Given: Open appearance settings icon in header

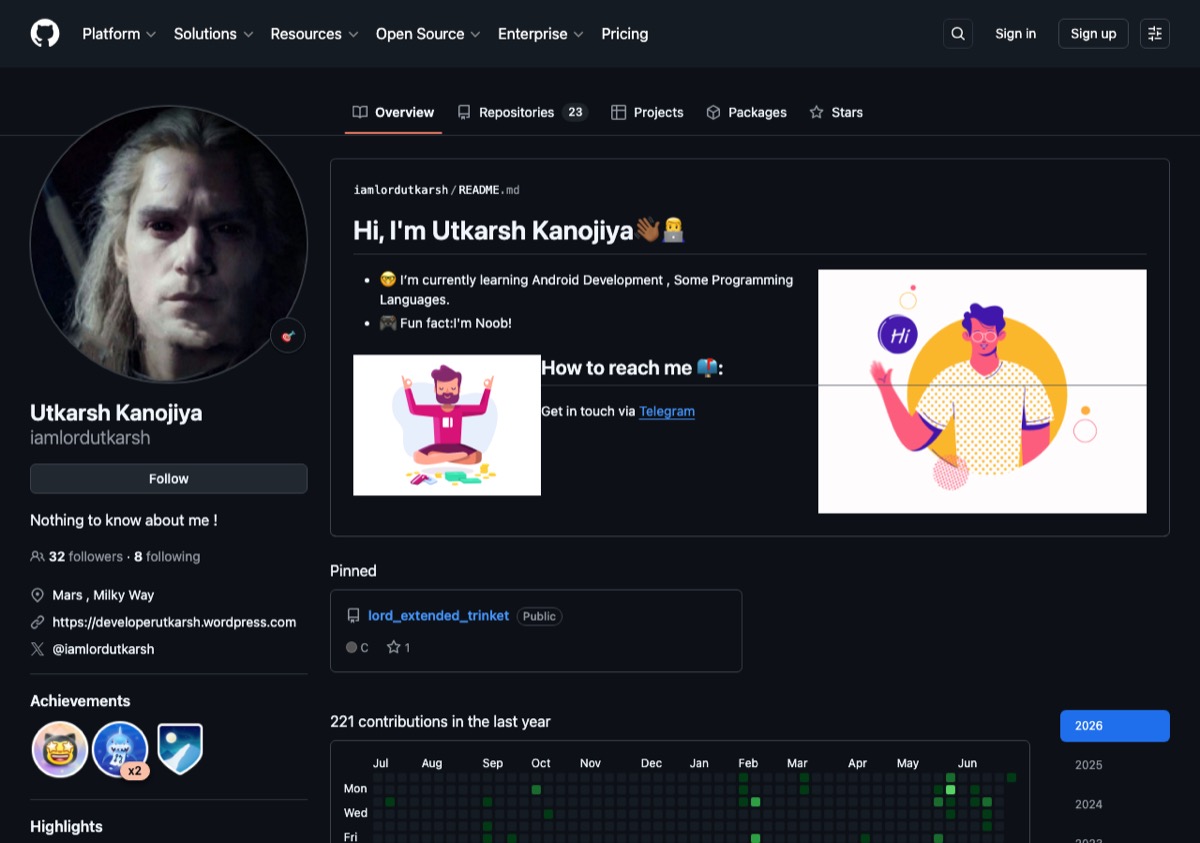Looking at the screenshot, I should pyautogui.click(x=1155, y=34).
